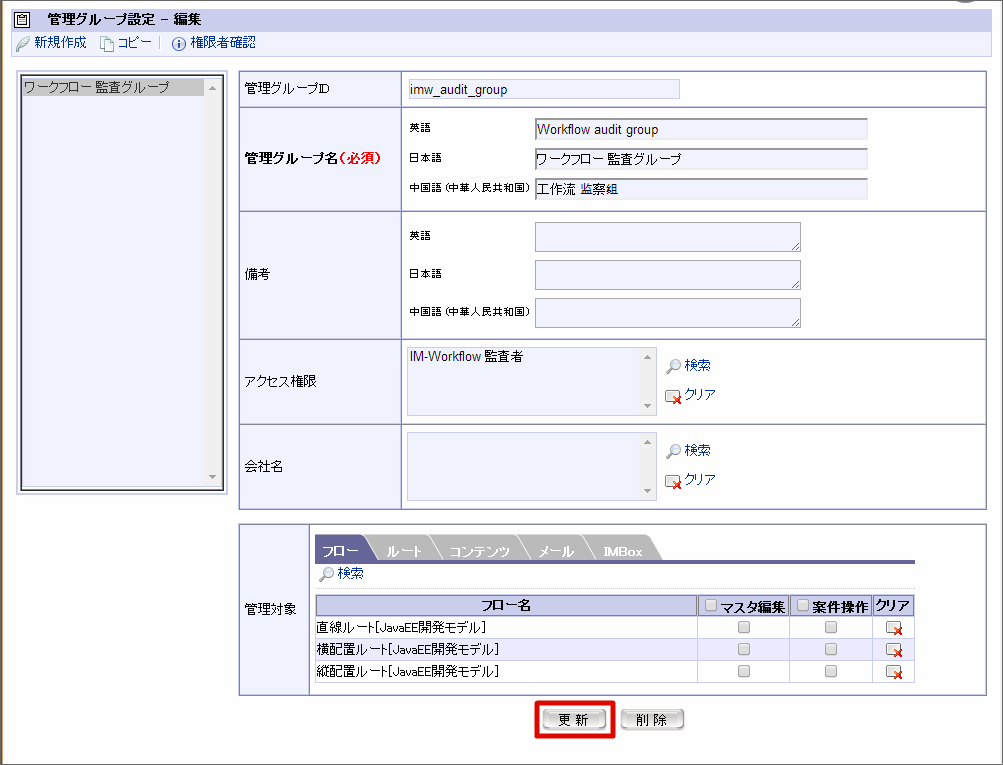The image size is (1003, 765).
Task: Check 案件操作 for 横配置ルート
Action: [831, 649]
